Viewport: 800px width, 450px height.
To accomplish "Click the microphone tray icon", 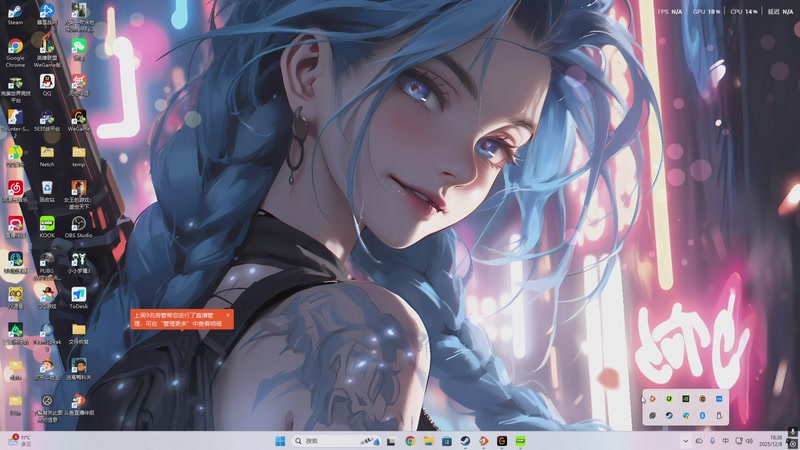I will [712, 441].
